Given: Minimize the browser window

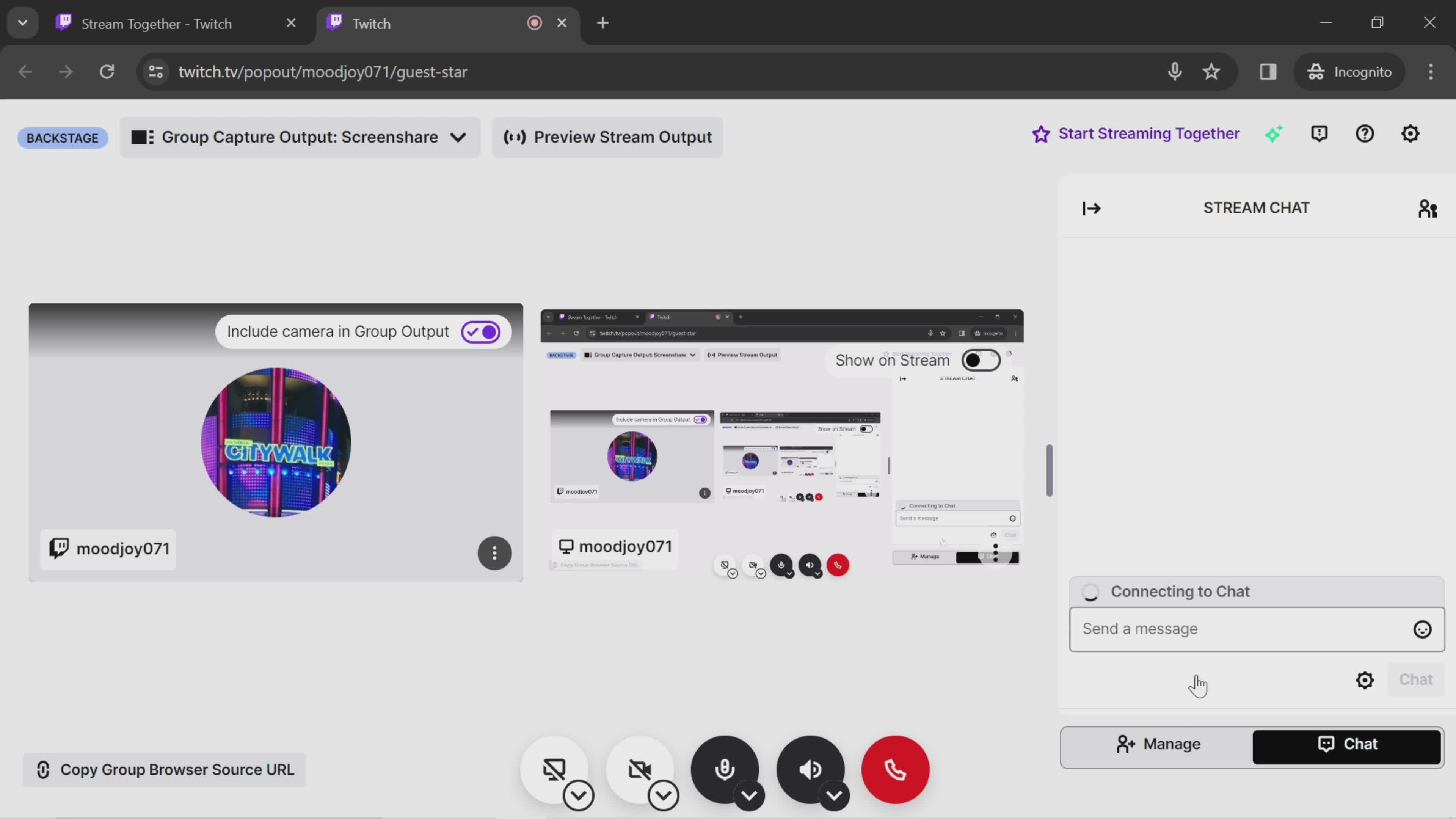Looking at the screenshot, I should tap(1326, 23).
